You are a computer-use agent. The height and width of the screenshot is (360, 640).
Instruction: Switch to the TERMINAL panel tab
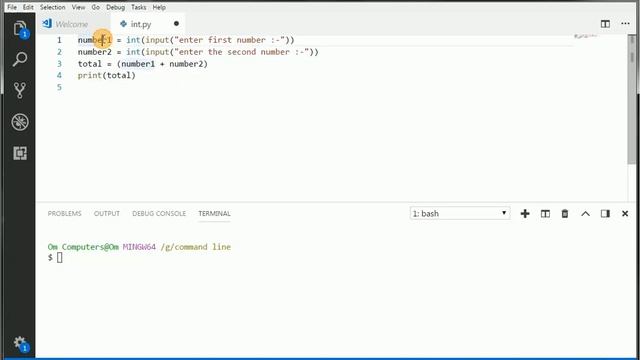click(x=214, y=213)
